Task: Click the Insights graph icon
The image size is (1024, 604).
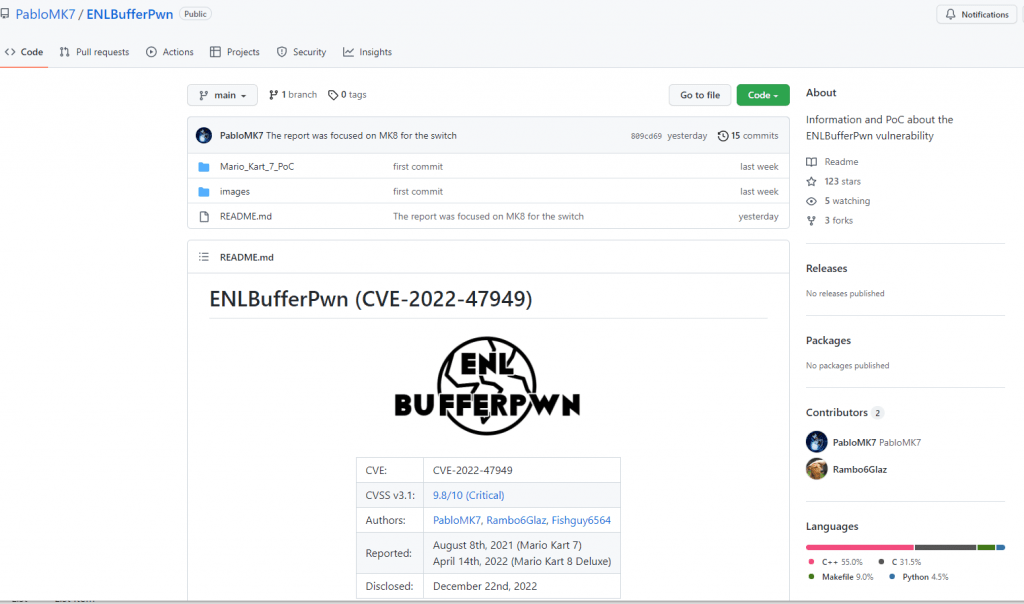Action: click(349, 52)
